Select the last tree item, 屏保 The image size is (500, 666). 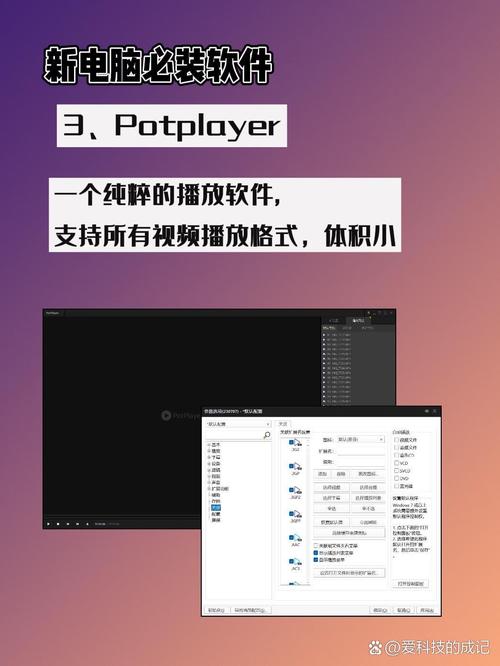click(x=216, y=520)
